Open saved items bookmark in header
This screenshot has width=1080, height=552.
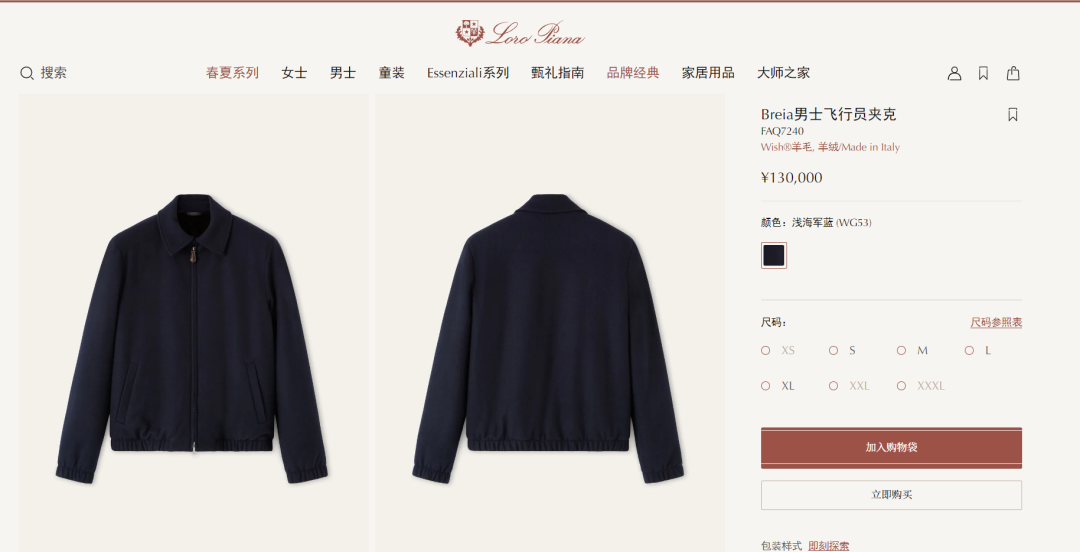[984, 73]
